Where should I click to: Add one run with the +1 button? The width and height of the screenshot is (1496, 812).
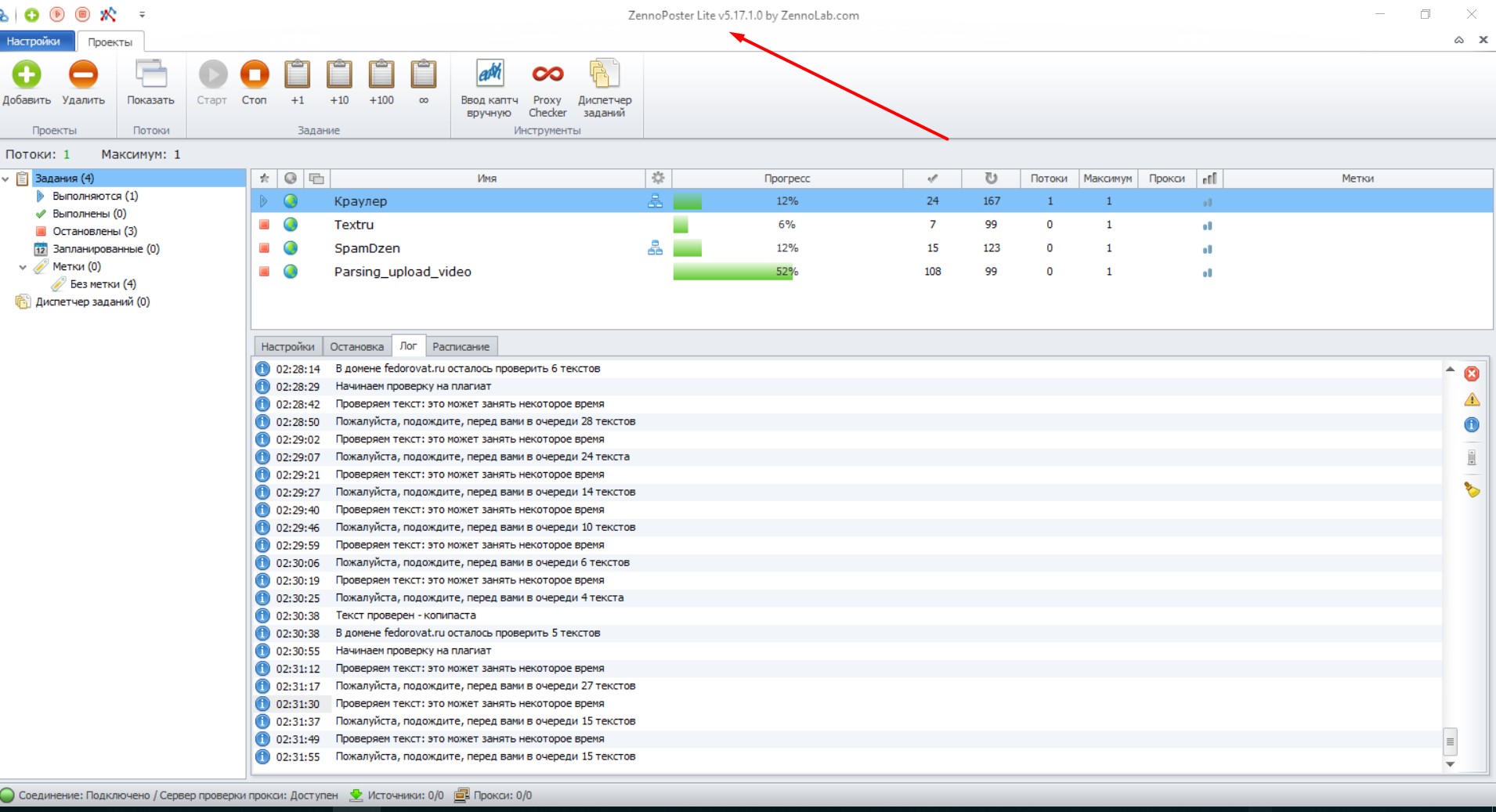(297, 83)
